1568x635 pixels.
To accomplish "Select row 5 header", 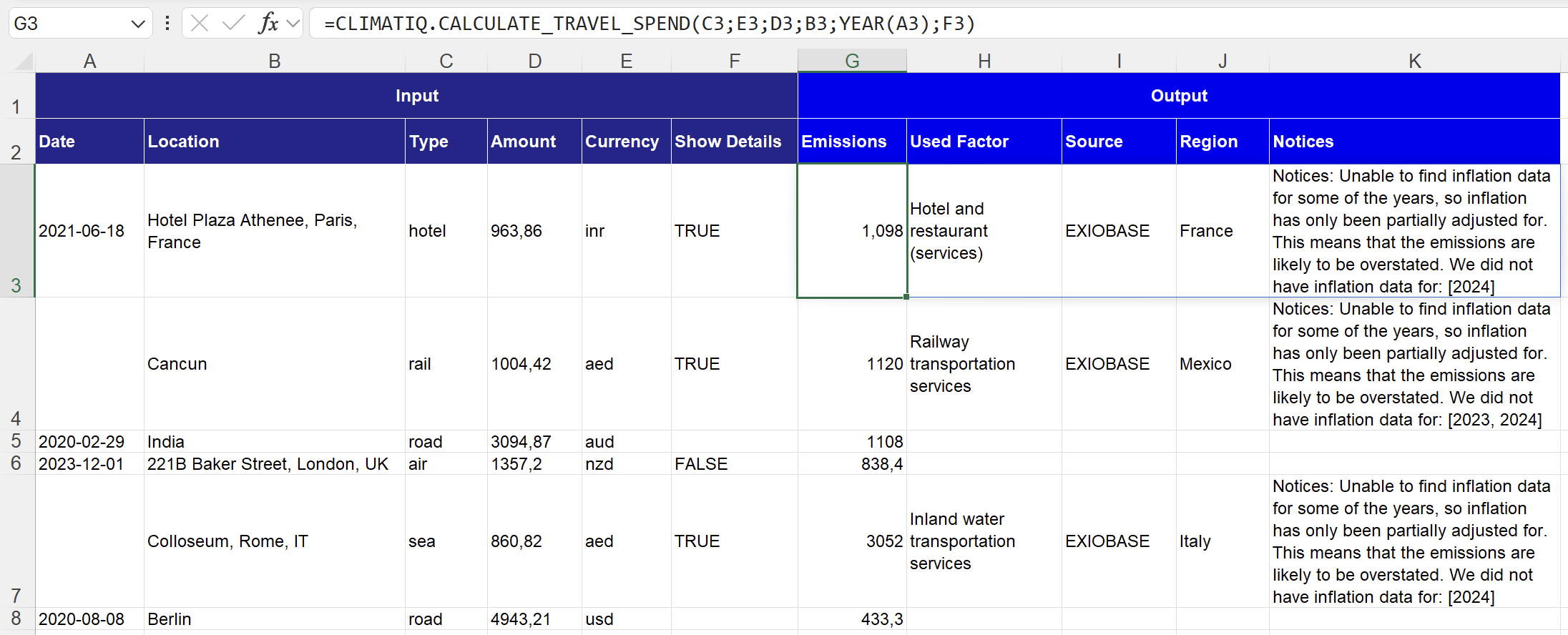I will tap(16, 441).
